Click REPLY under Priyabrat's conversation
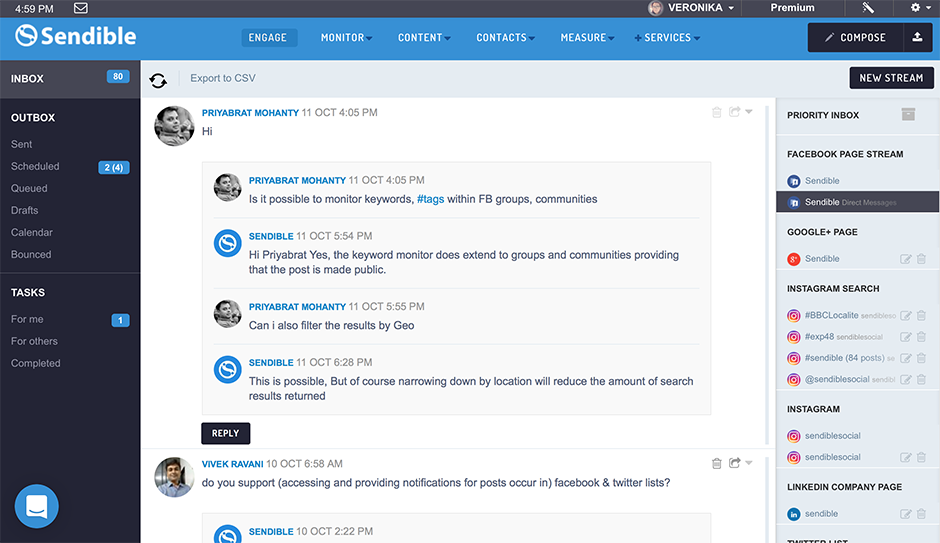 [x=225, y=433]
